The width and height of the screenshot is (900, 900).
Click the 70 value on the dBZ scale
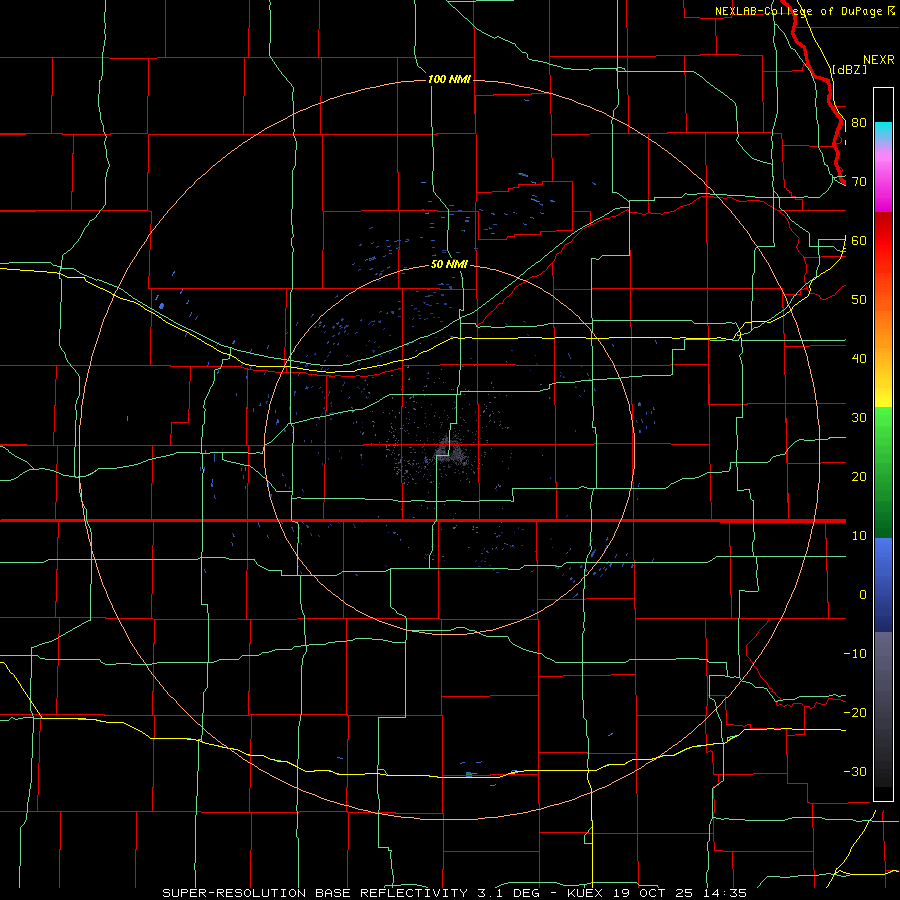[x=859, y=182]
